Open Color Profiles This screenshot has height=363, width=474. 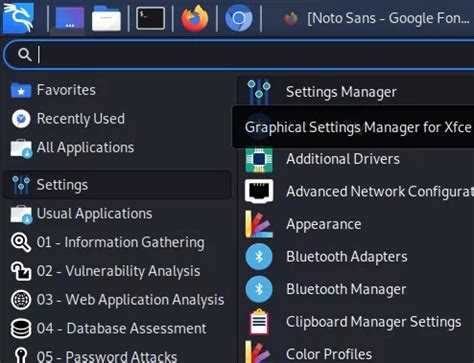point(356,353)
